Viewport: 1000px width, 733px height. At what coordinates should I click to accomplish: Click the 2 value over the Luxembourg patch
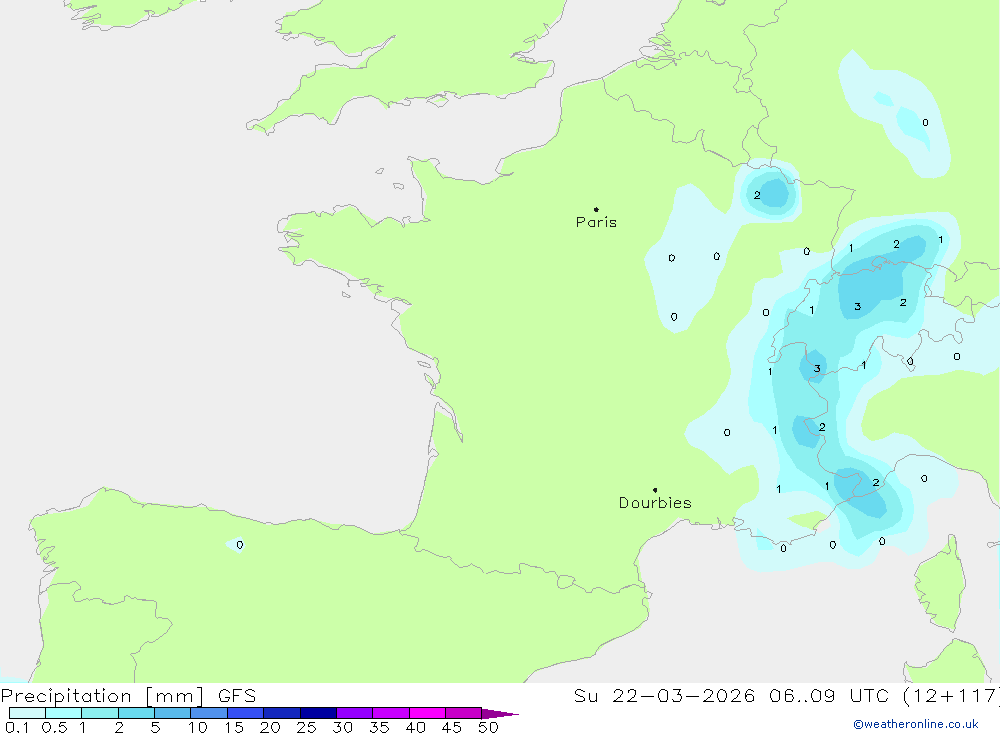[757, 195]
